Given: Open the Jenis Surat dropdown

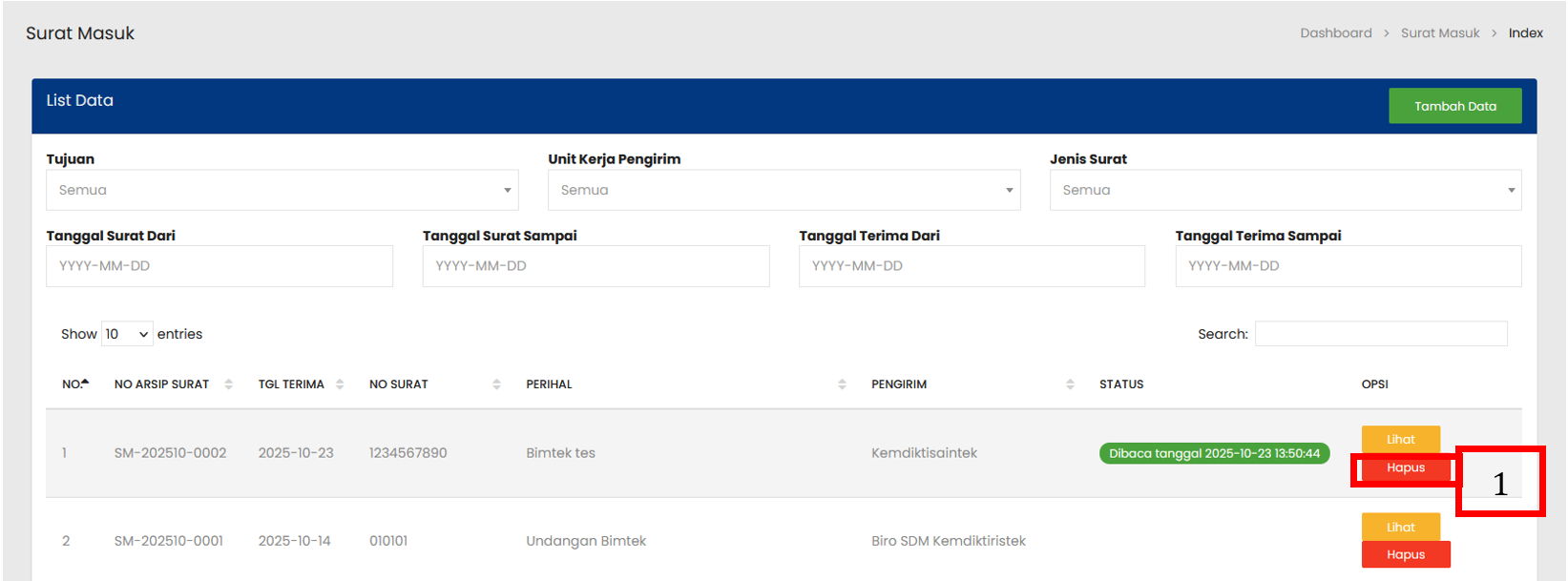Looking at the screenshot, I should pos(1285,190).
